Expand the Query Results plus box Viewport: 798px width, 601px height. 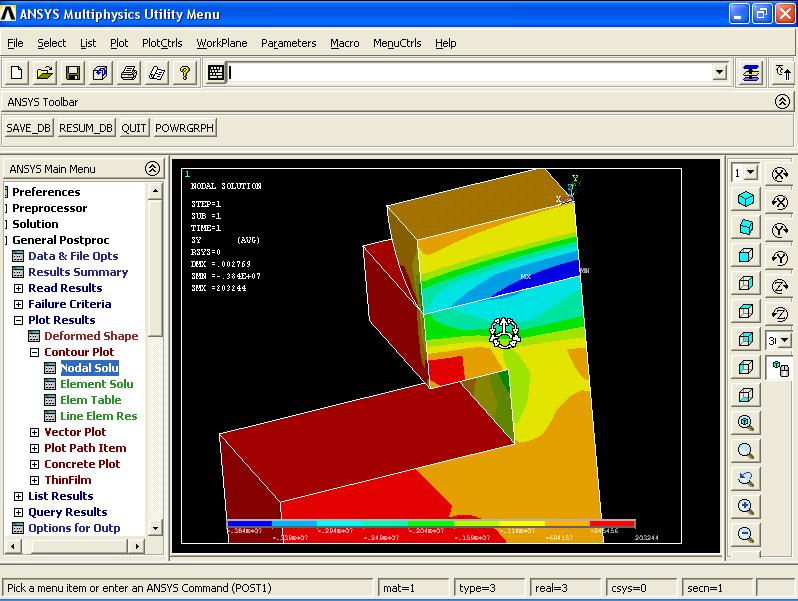[x=18, y=512]
